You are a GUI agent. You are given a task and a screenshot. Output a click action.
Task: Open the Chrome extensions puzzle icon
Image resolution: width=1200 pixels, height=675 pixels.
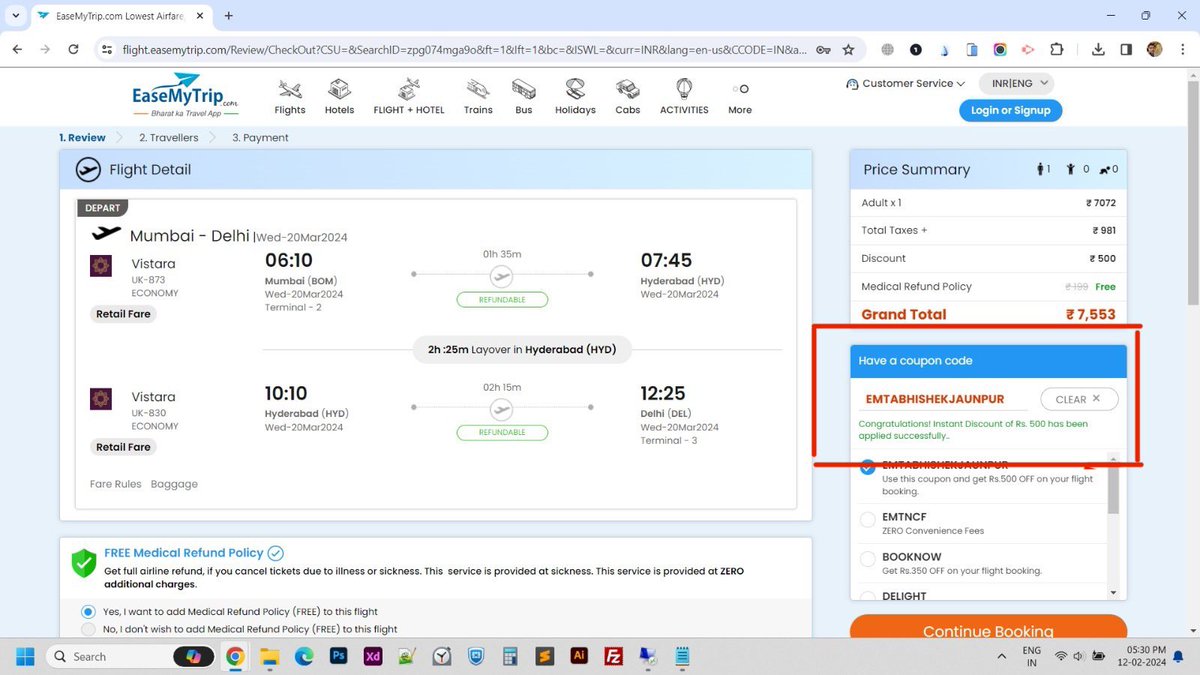1056,49
